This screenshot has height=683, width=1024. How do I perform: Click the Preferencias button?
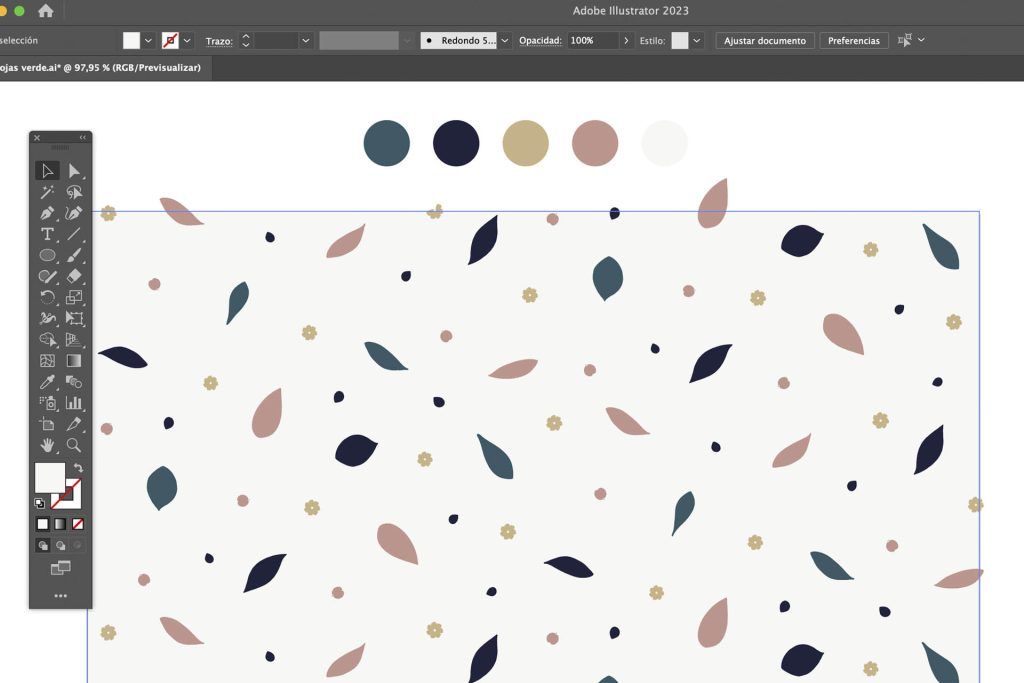pos(854,40)
